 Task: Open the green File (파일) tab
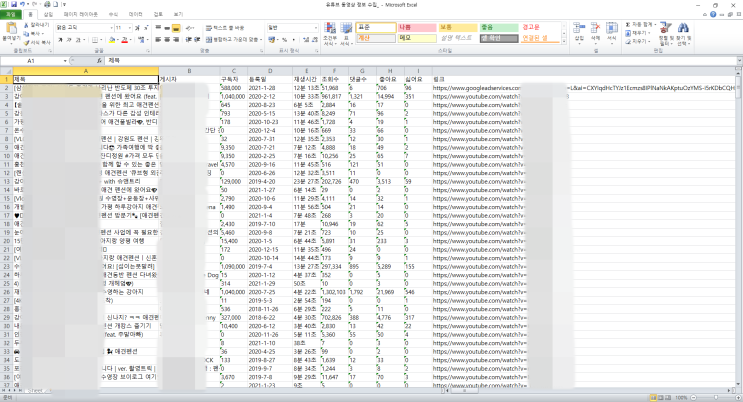[x=10, y=14]
